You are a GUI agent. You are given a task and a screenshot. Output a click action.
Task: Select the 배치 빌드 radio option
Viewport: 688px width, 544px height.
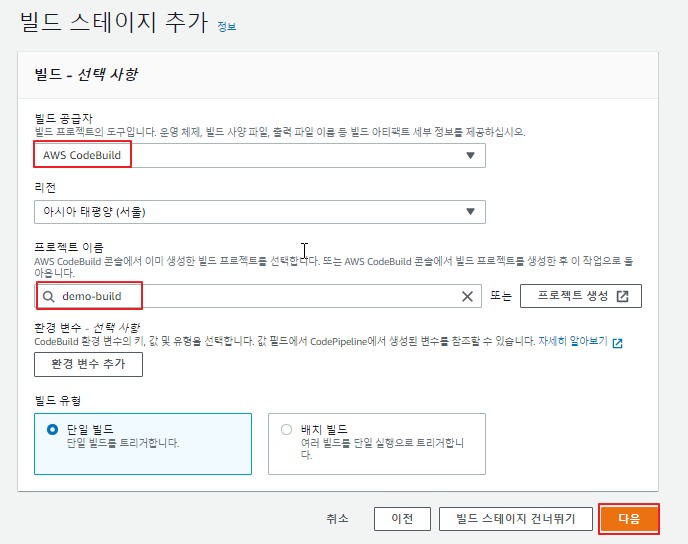[287, 429]
